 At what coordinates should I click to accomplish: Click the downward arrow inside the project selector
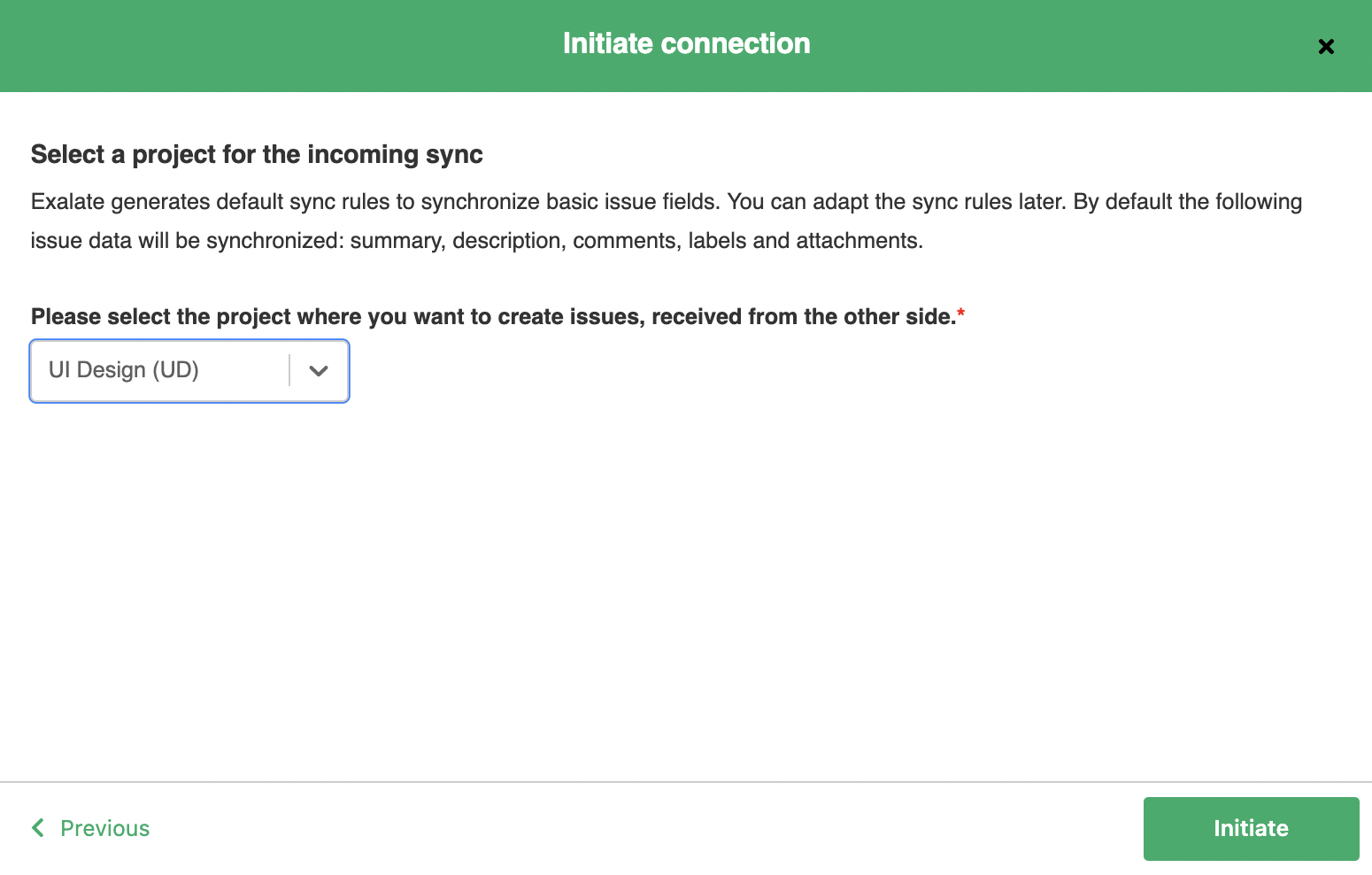click(x=318, y=370)
